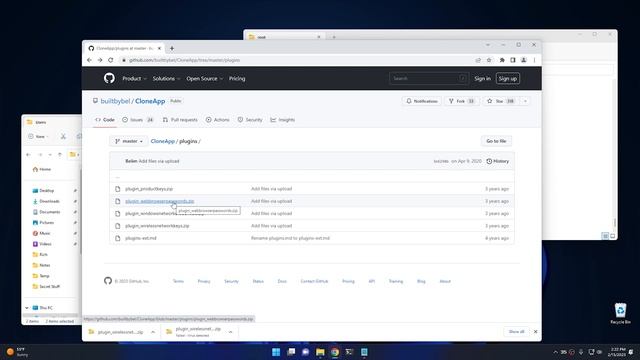Click the CloneApp breadcrumb link

[162, 141]
